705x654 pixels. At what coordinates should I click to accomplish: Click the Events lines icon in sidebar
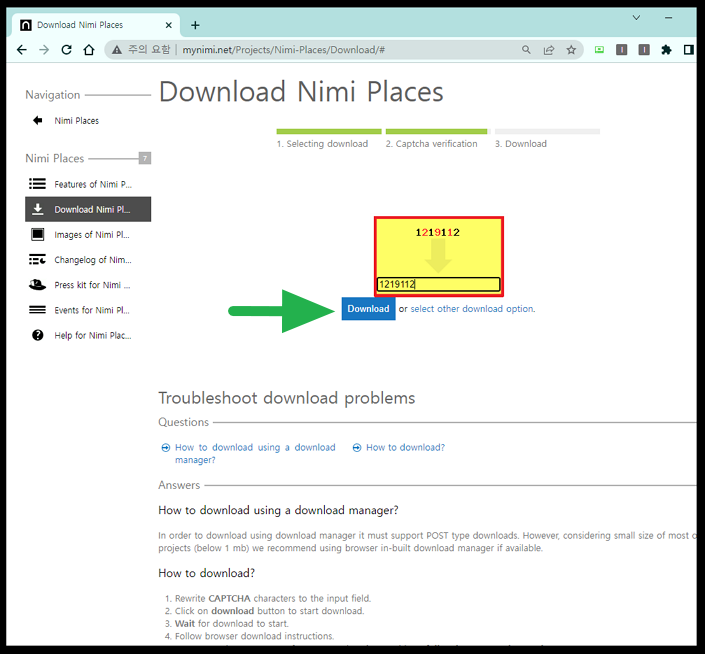click(x=37, y=310)
